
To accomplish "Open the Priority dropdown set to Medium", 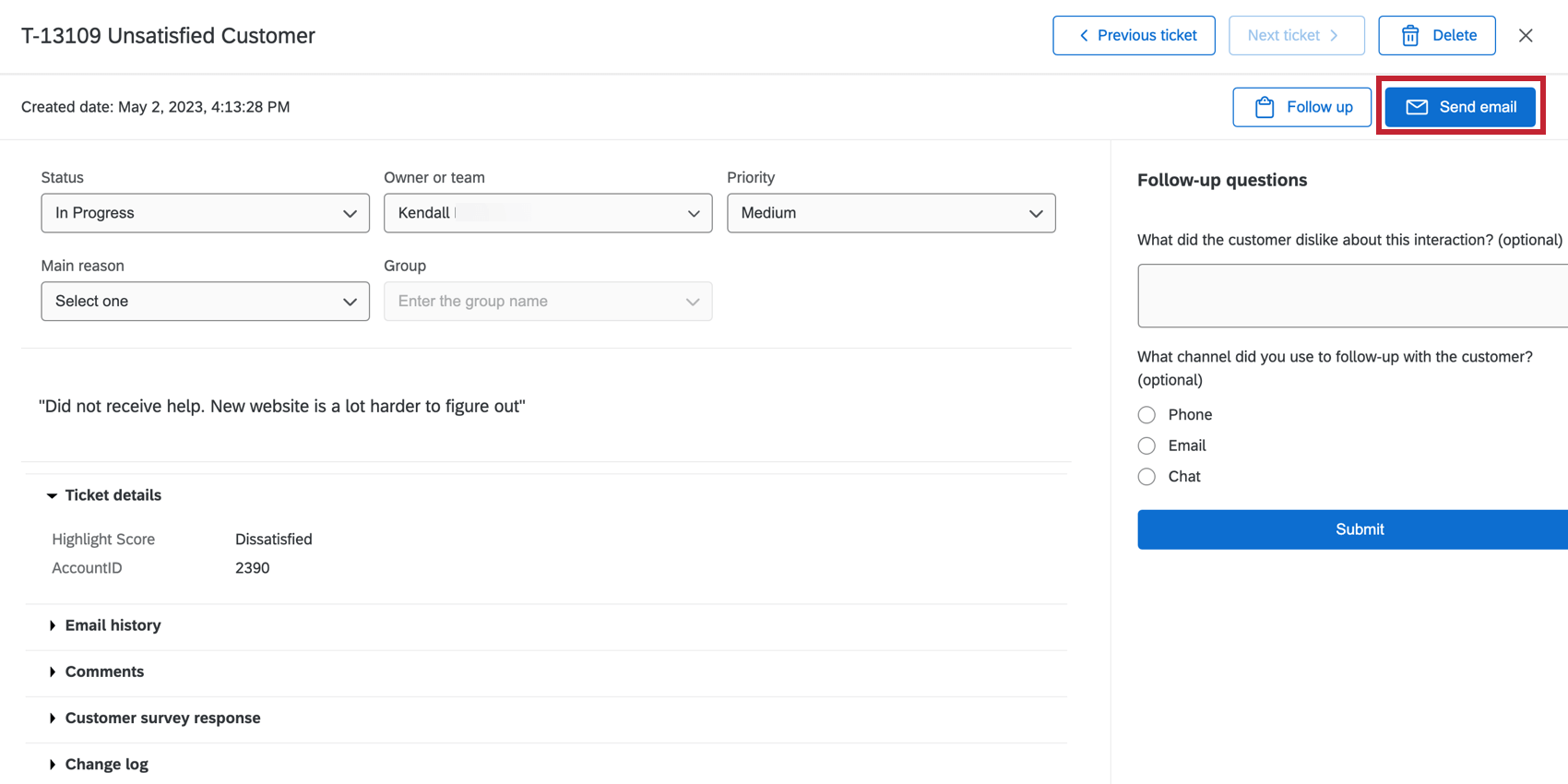I will [891, 213].
